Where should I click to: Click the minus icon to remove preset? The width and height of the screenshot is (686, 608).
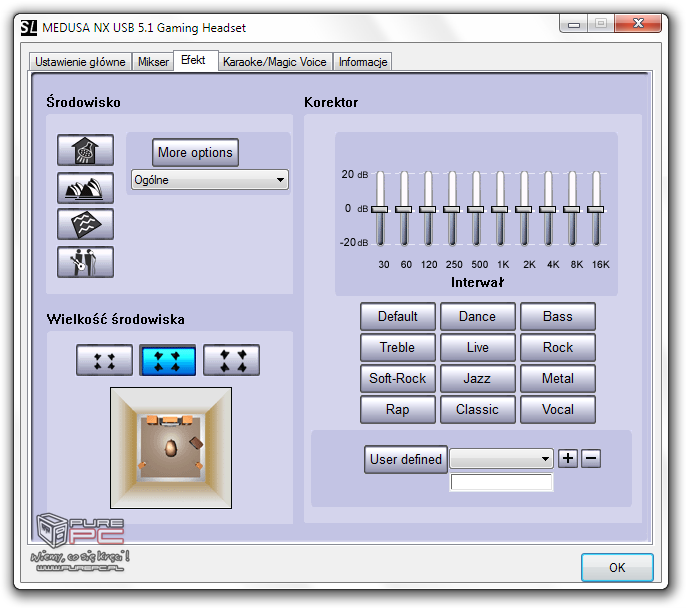(x=591, y=458)
